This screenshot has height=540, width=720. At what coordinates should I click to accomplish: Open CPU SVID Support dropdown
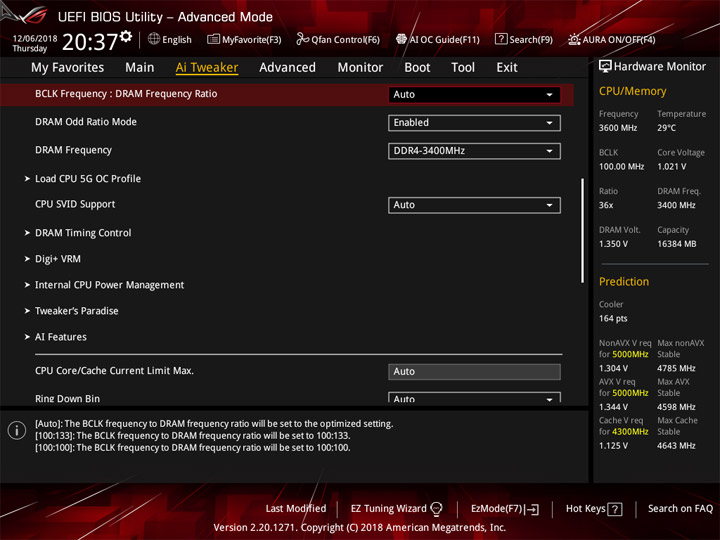[474, 205]
